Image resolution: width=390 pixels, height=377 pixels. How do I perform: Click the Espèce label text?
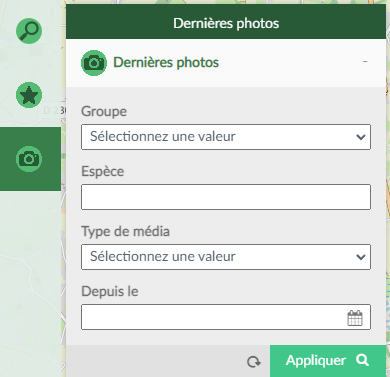[x=103, y=171]
